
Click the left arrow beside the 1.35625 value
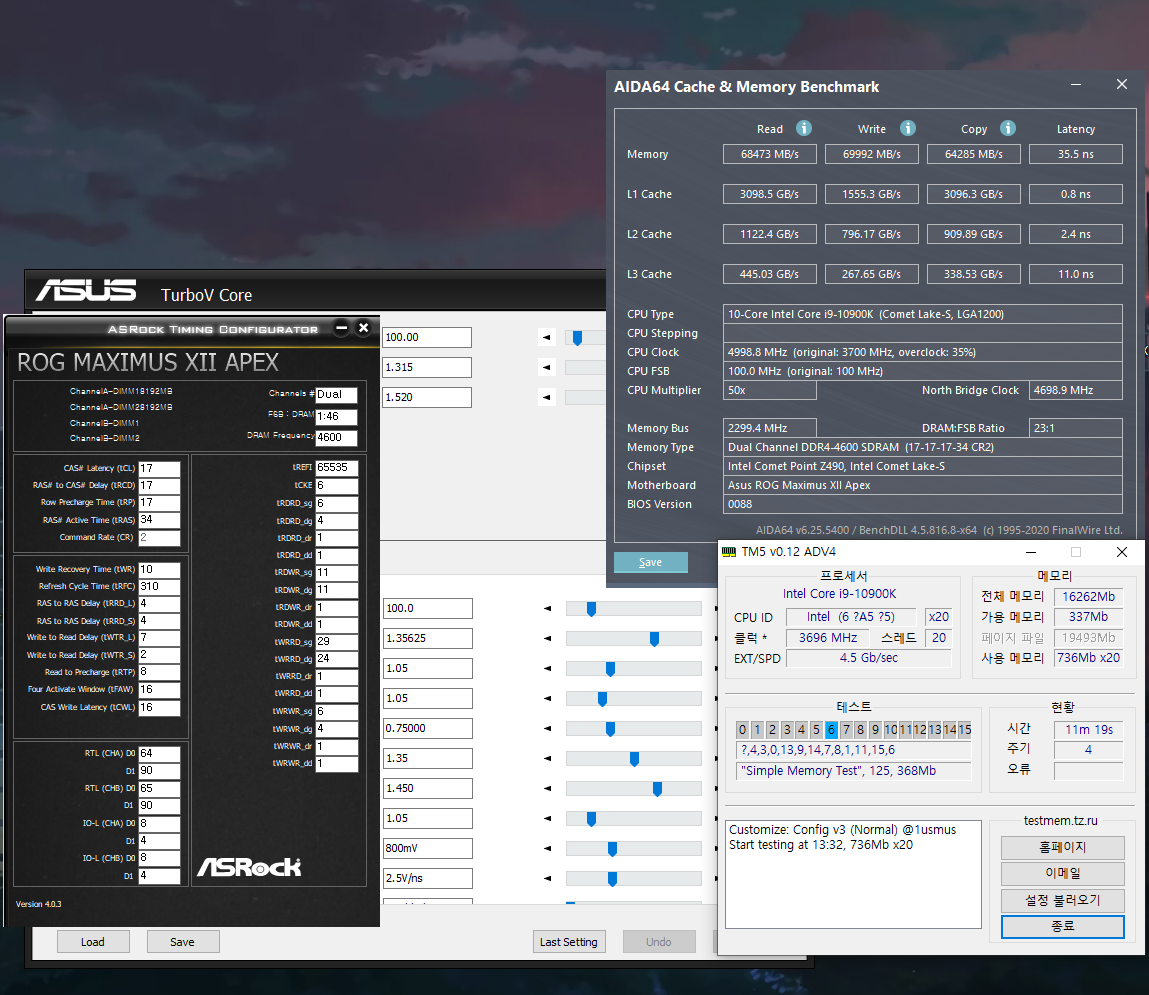pyautogui.click(x=547, y=638)
